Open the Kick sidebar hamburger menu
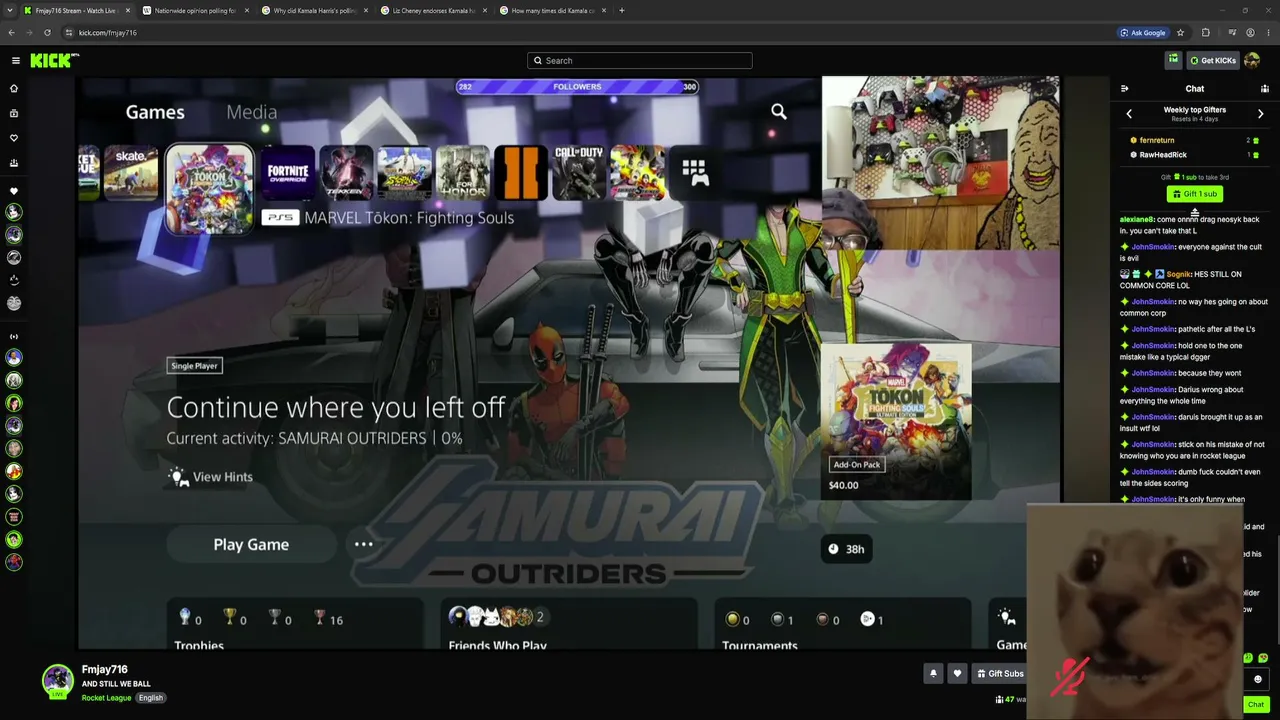Viewport: 1280px width, 720px height. [15, 60]
